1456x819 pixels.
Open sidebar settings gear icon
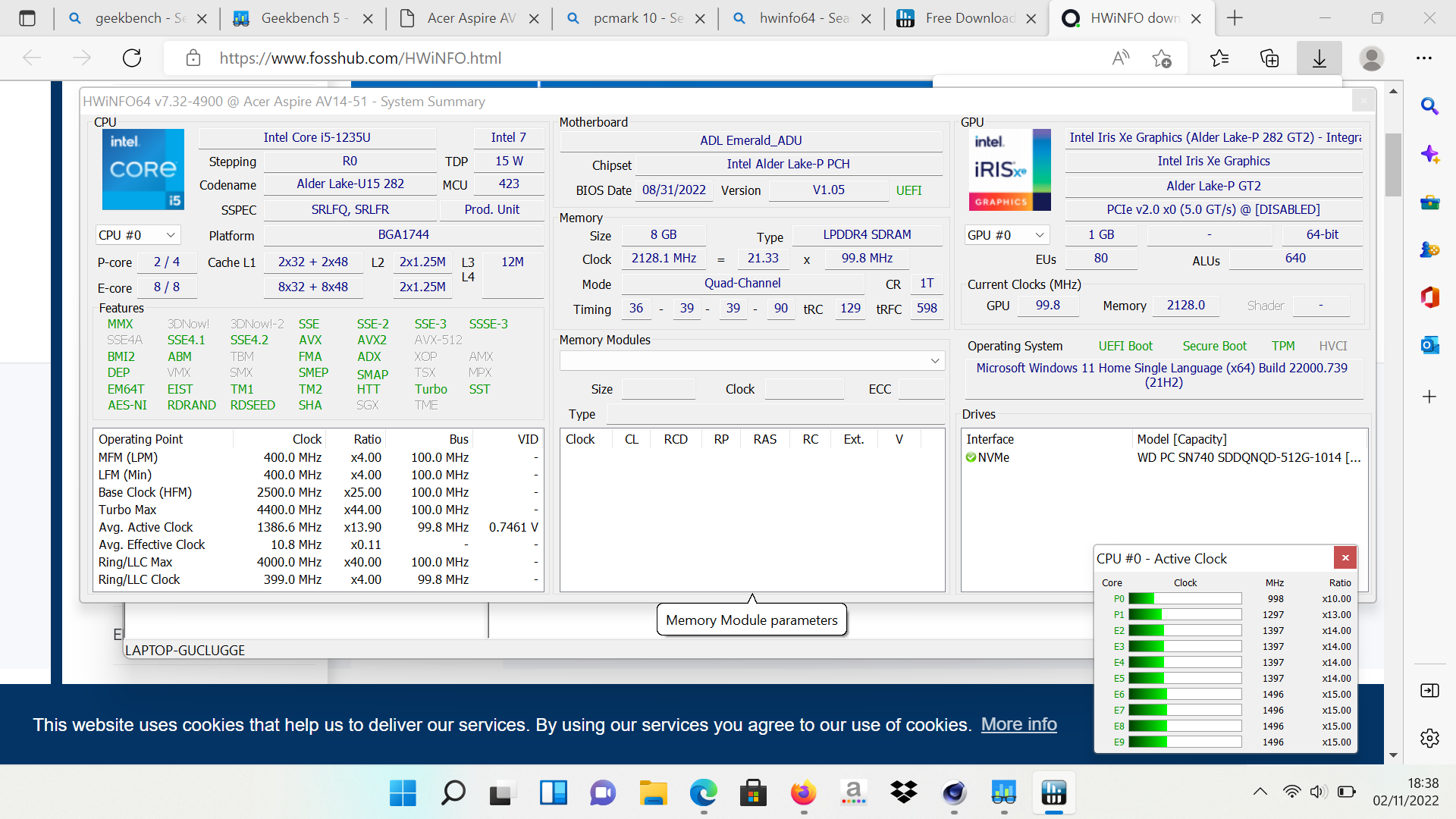1429,738
